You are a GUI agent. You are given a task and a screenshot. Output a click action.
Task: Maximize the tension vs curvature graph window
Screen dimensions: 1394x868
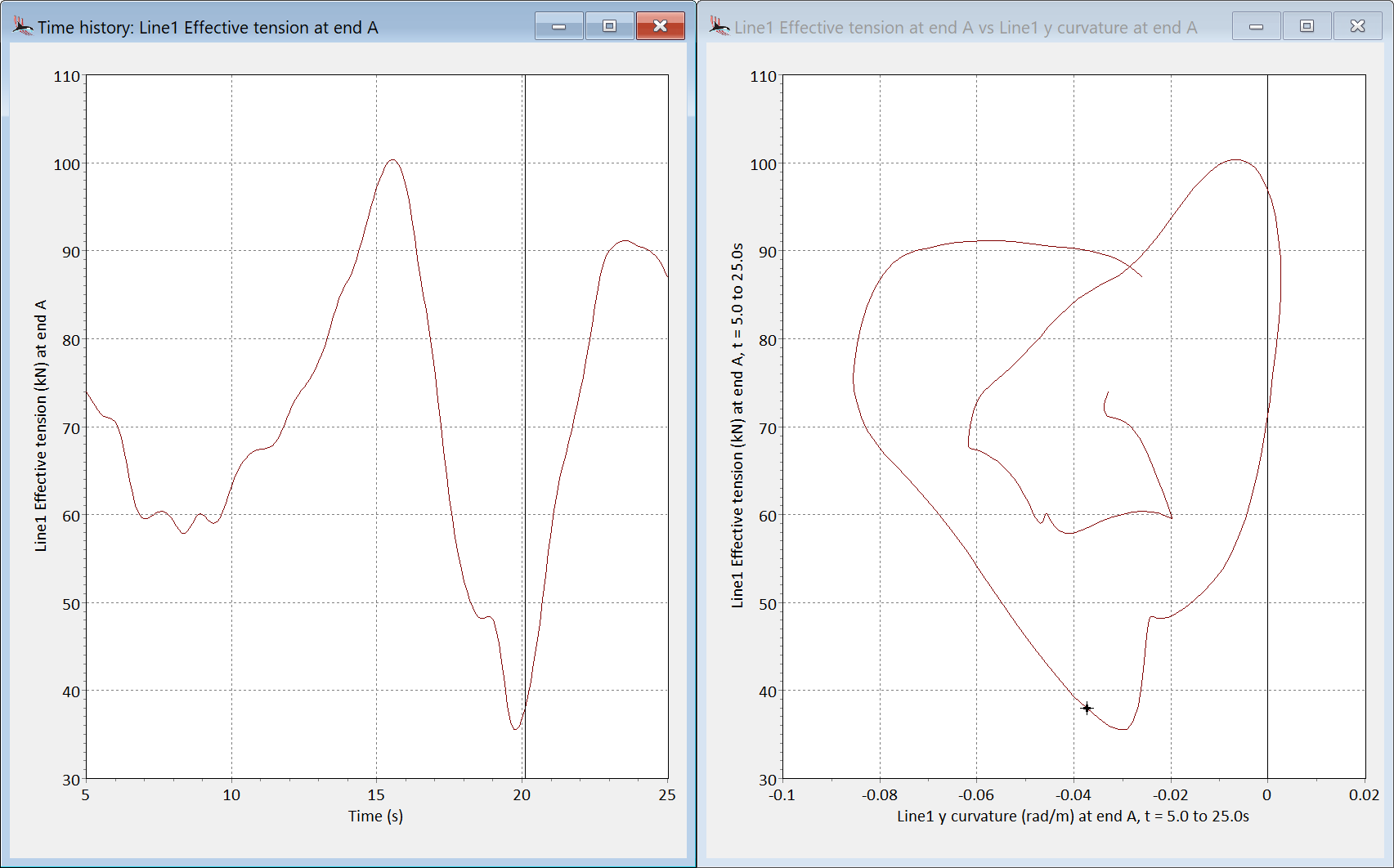1307,26
